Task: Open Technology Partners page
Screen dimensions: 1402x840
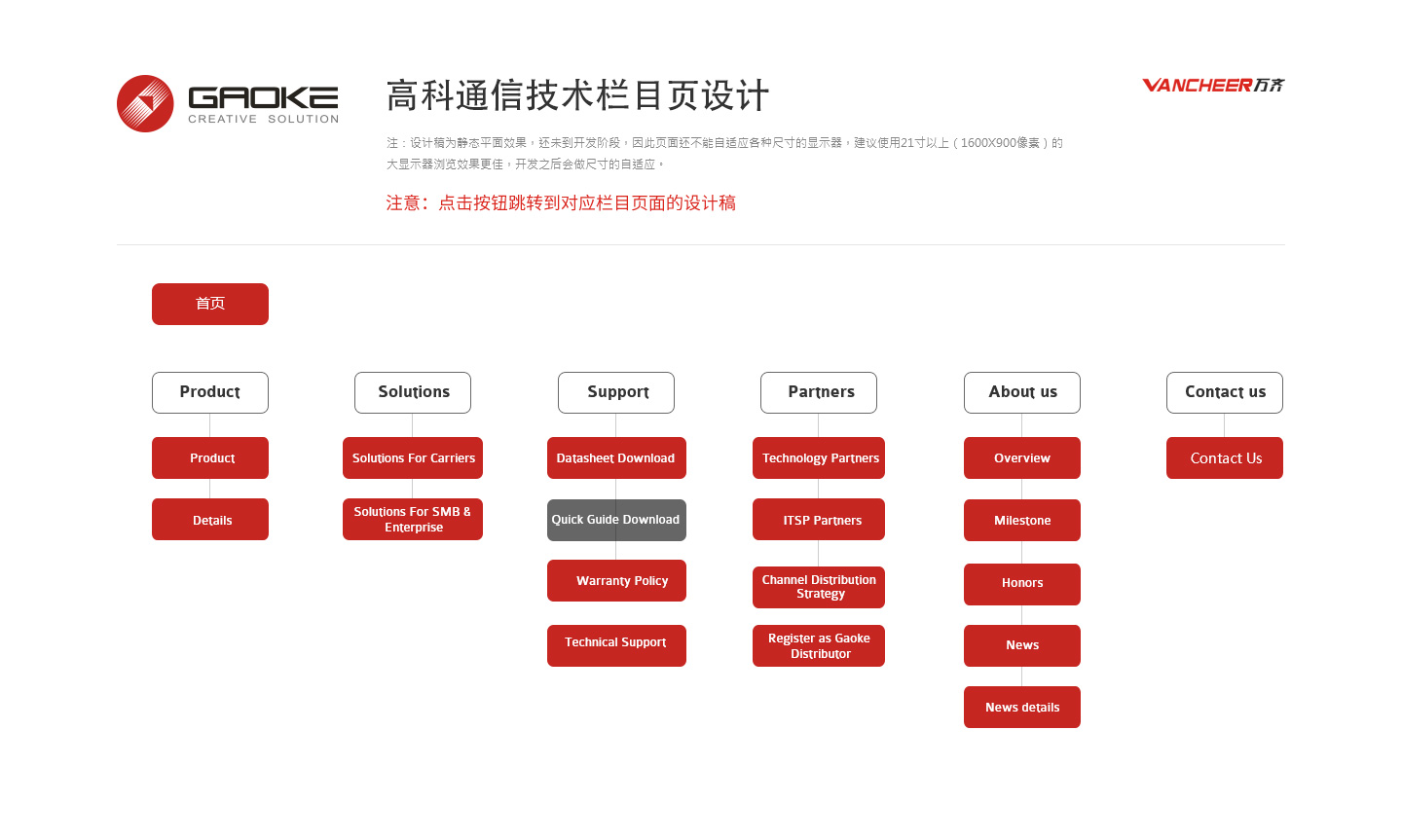Action: click(819, 457)
